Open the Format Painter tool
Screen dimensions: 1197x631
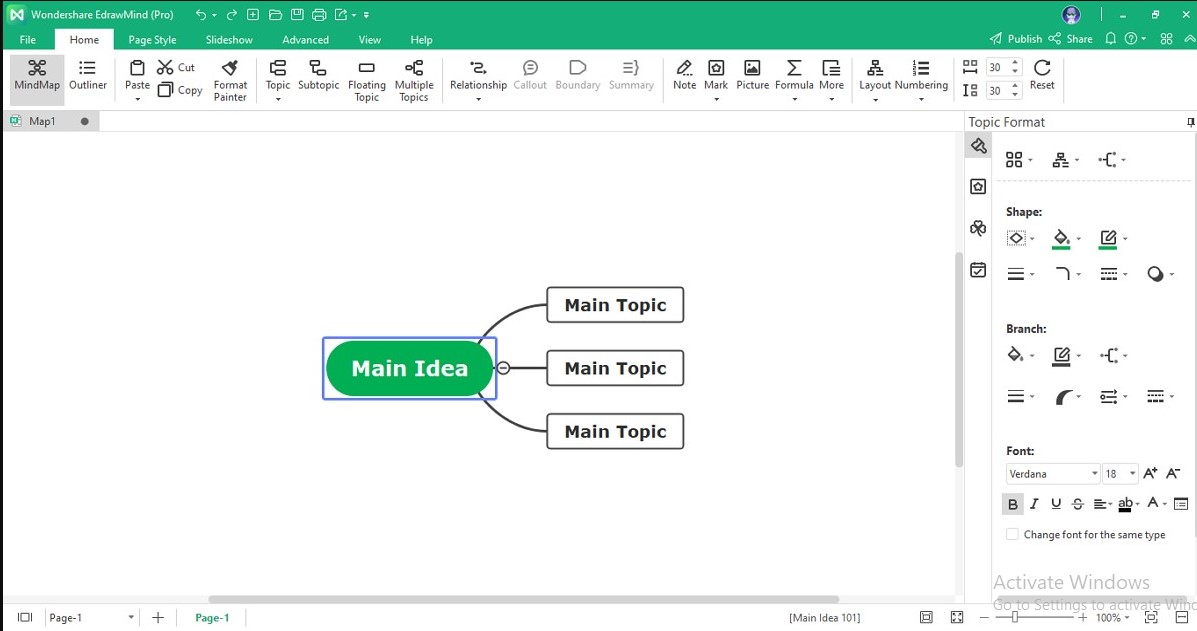pyautogui.click(x=230, y=78)
